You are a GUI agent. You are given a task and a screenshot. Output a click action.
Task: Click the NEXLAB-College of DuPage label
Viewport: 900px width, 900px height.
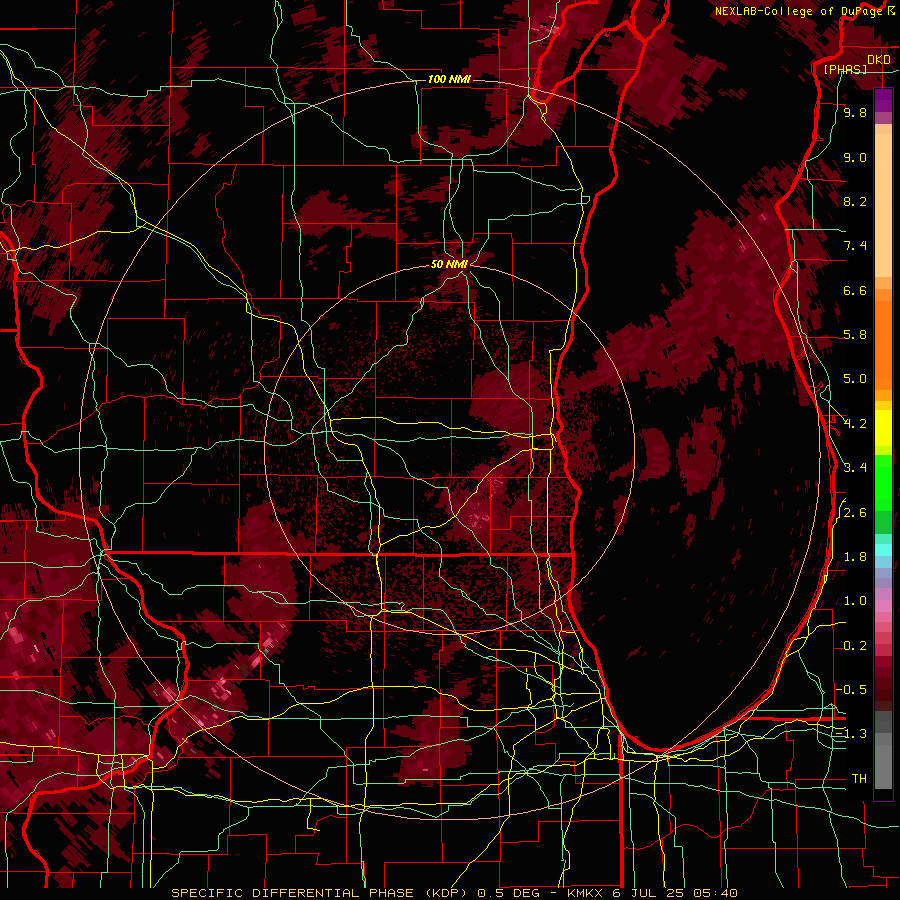(800, 11)
